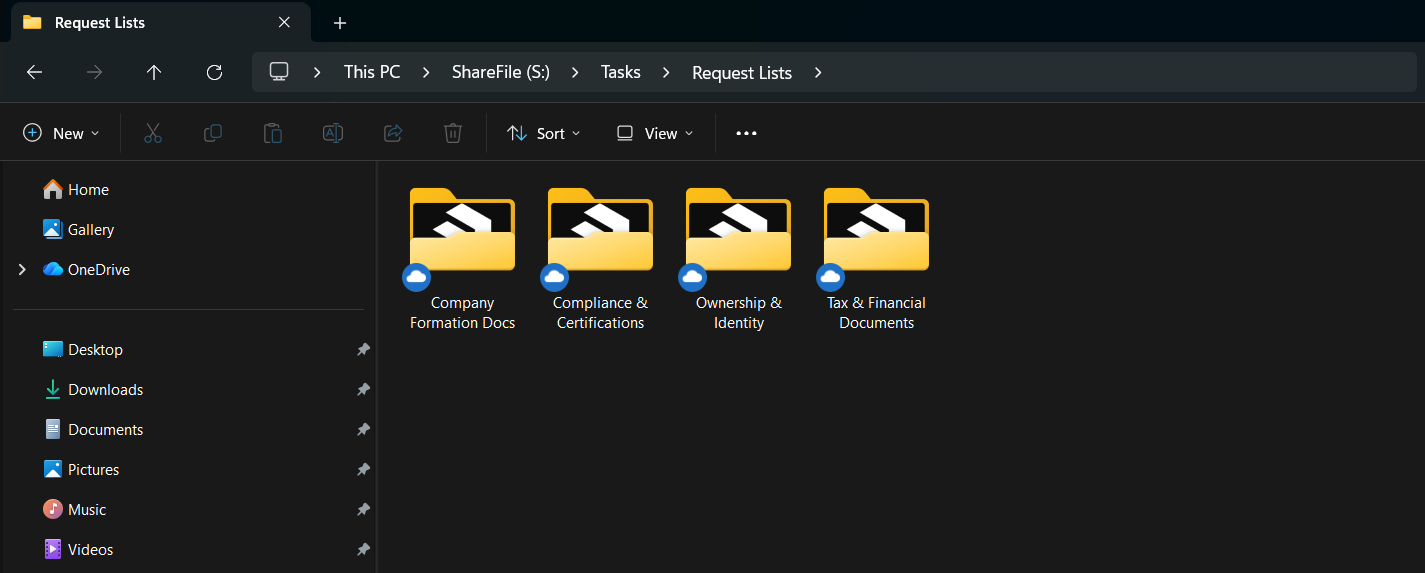The height and width of the screenshot is (573, 1425).
Task: Click cloud status badge on Compliance & Certifications
Action: pos(554,277)
